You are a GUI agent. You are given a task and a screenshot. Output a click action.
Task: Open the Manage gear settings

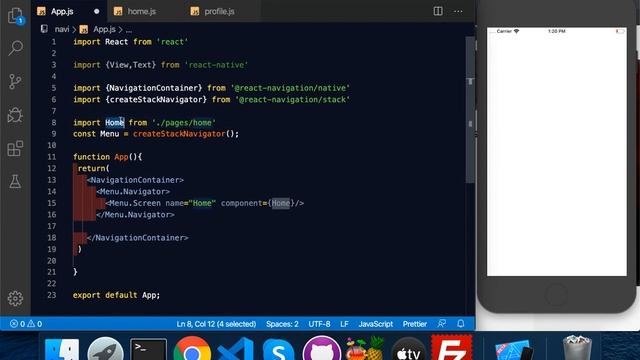(15, 298)
